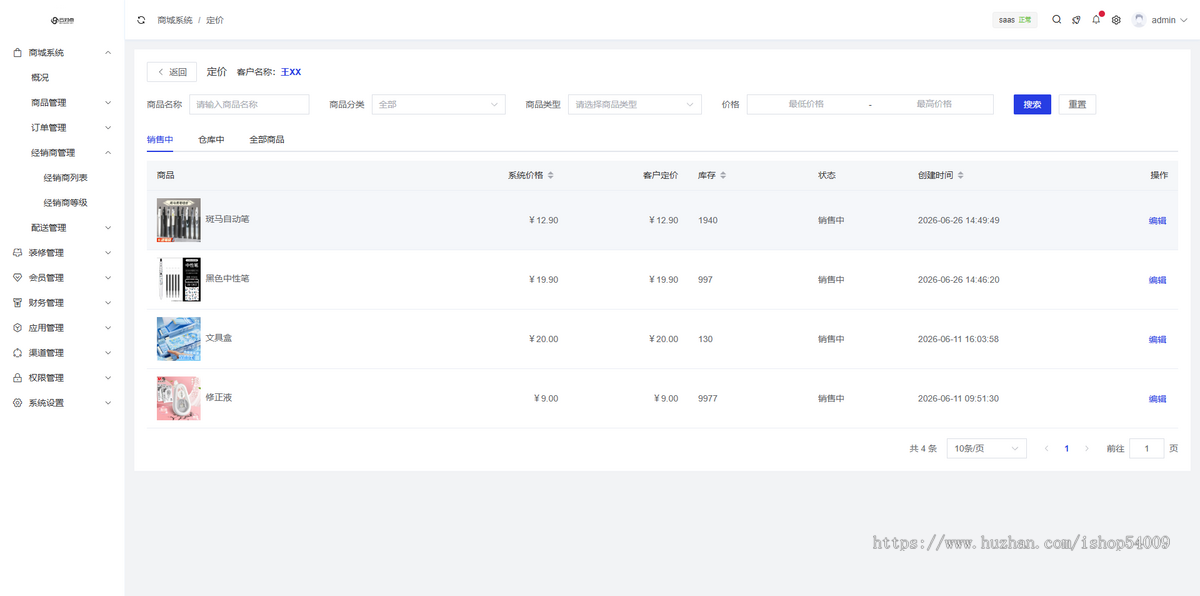Open 经销商等级 in the sidebar

[66, 203]
